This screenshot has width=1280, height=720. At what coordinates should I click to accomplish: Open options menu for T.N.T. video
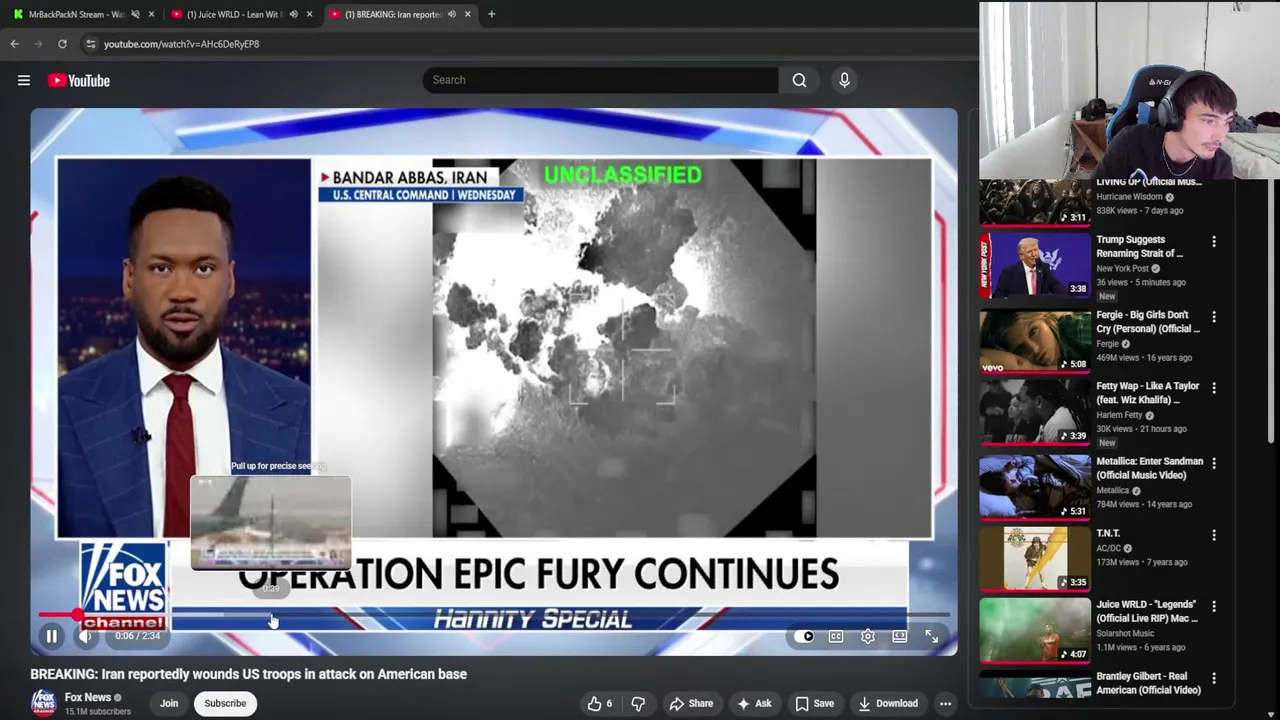(1214, 535)
